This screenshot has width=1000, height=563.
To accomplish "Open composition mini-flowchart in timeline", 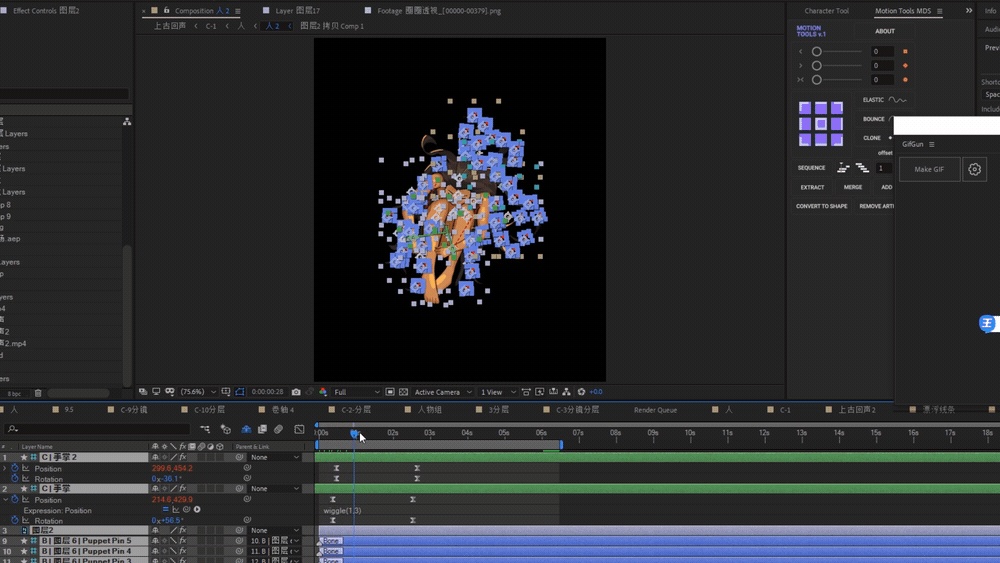I will (205, 429).
